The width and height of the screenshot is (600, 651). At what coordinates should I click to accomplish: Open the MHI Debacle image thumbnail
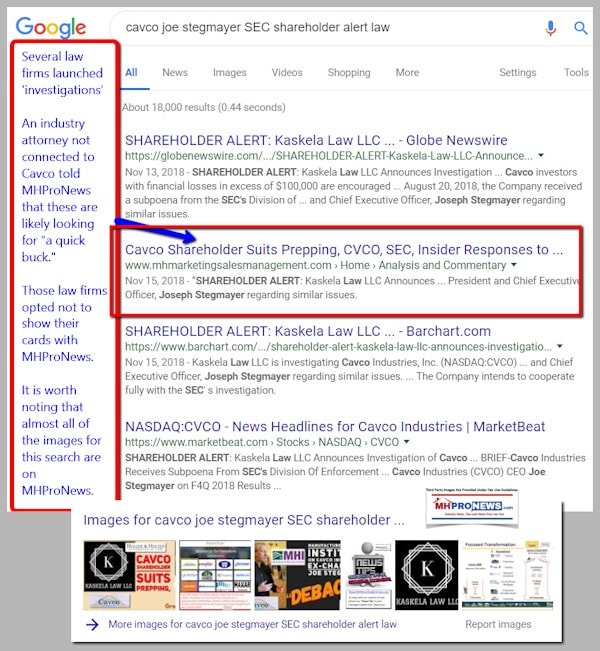pyautogui.click(x=297, y=575)
